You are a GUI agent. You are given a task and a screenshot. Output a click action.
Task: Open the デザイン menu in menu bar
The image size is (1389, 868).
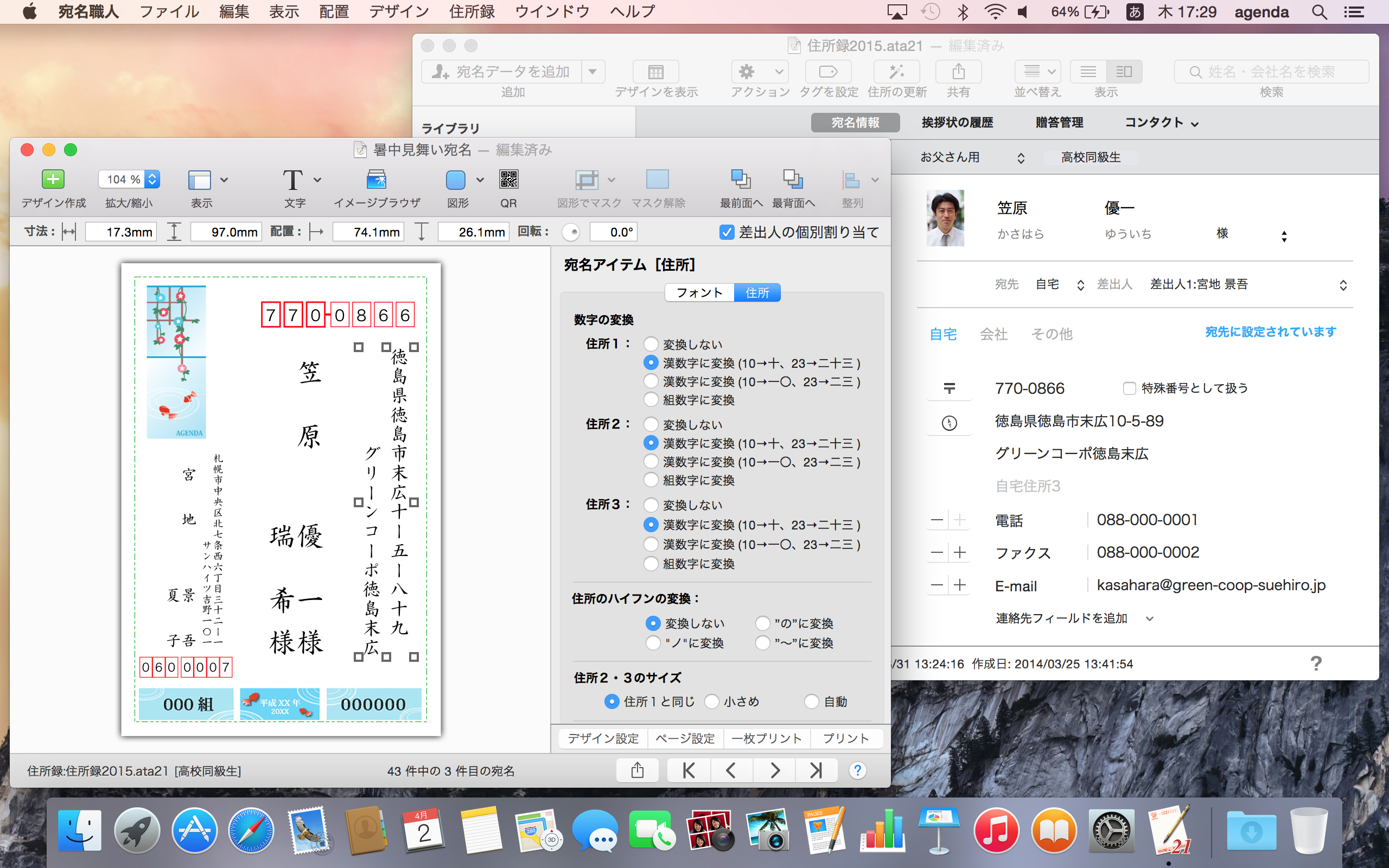(x=398, y=11)
